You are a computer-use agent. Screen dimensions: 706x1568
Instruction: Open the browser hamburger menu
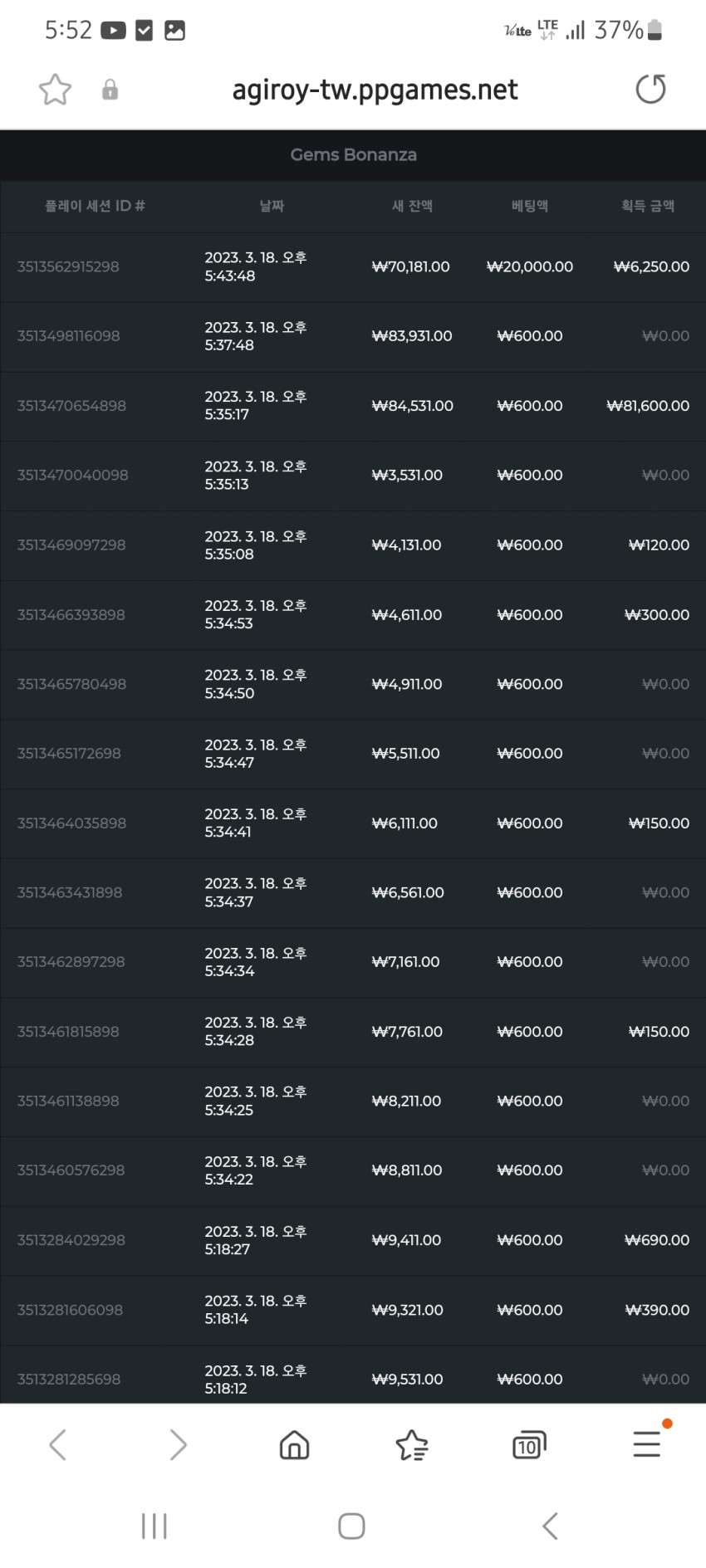(x=647, y=1443)
